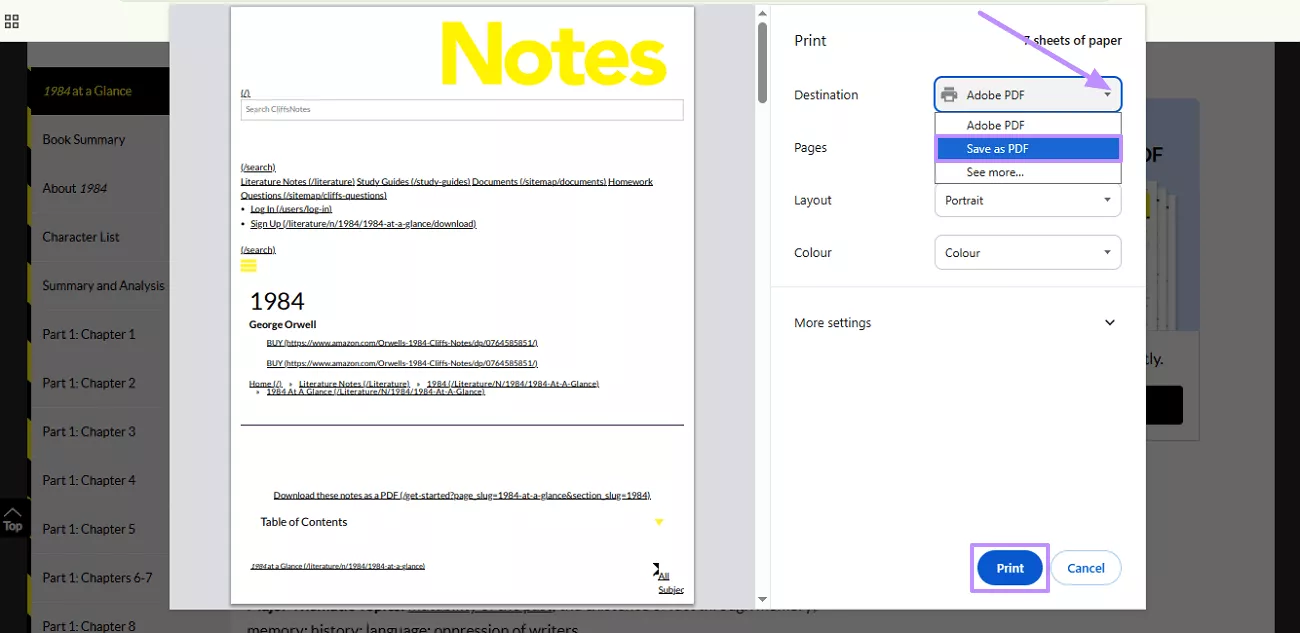
Task: Click the arrow next to All Subjects
Action: (657, 567)
